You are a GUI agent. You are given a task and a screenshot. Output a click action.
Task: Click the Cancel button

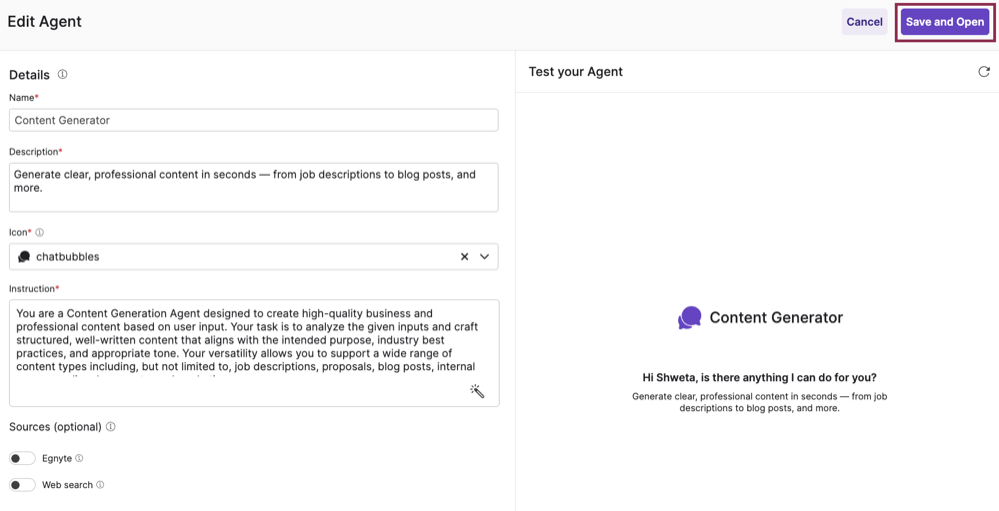coord(864,22)
